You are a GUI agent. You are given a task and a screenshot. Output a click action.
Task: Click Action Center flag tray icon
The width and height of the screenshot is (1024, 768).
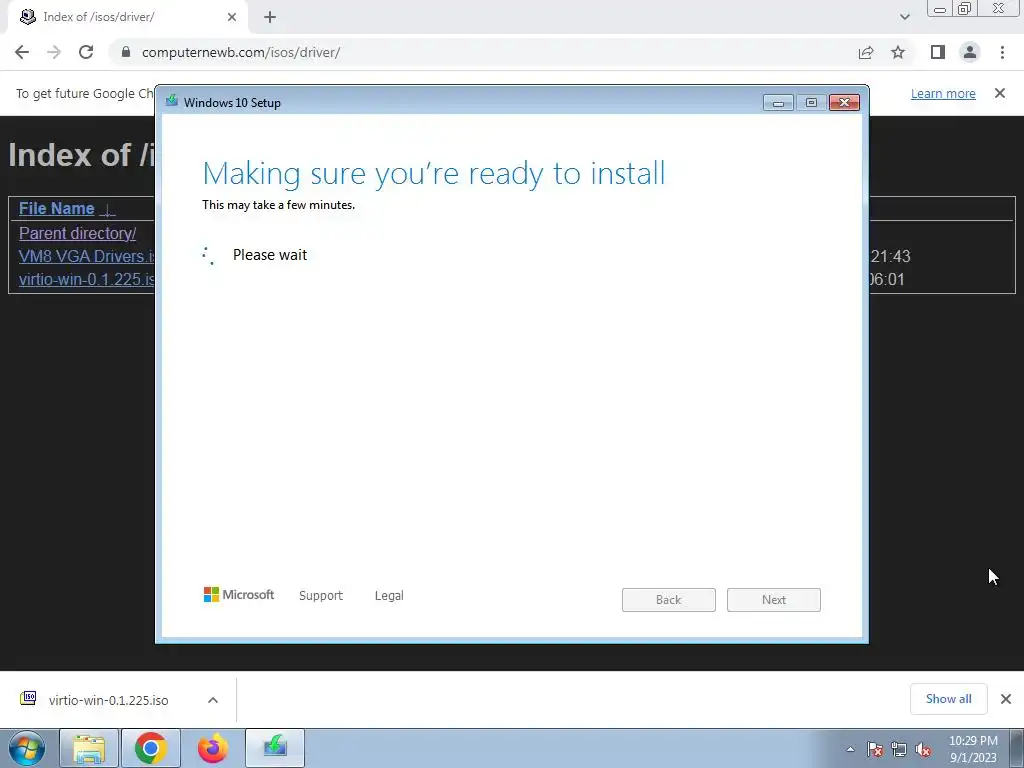point(875,749)
